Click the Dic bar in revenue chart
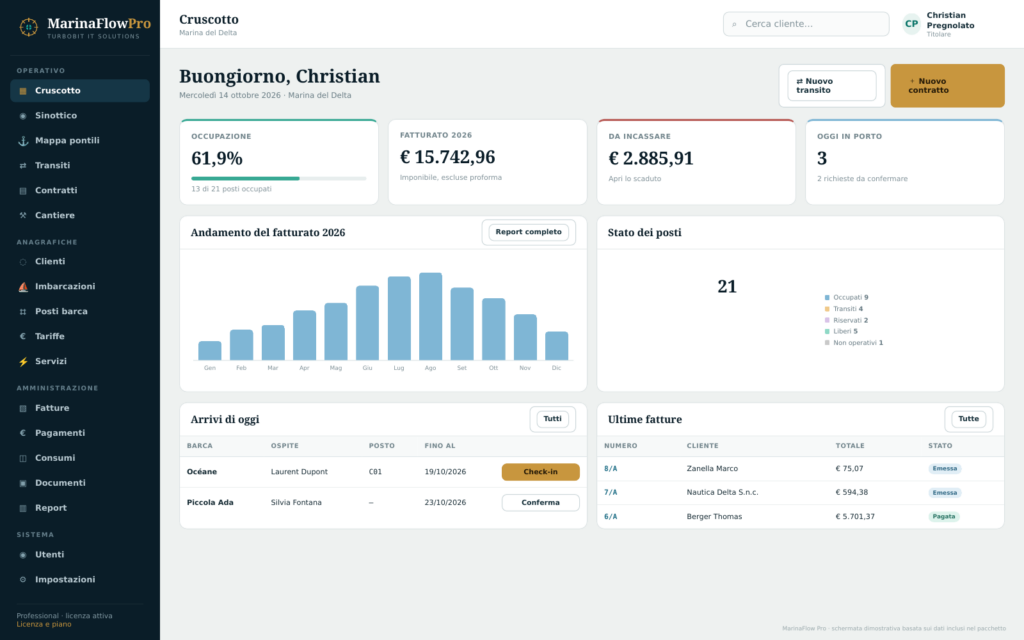Viewport: 1024px width, 640px height. click(556, 345)
